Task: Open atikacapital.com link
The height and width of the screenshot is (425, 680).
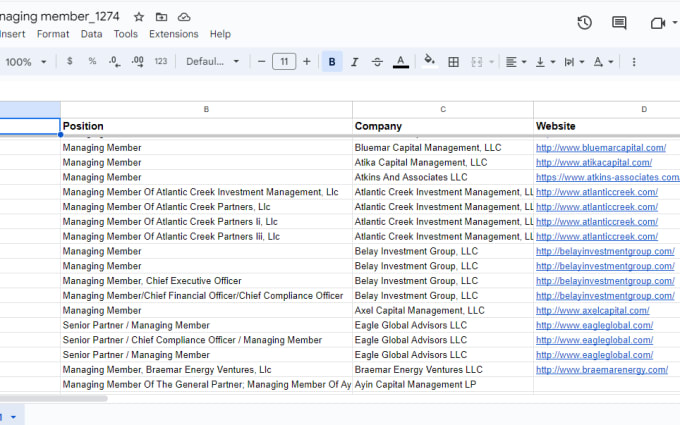Action: click(x=594, y=163)
